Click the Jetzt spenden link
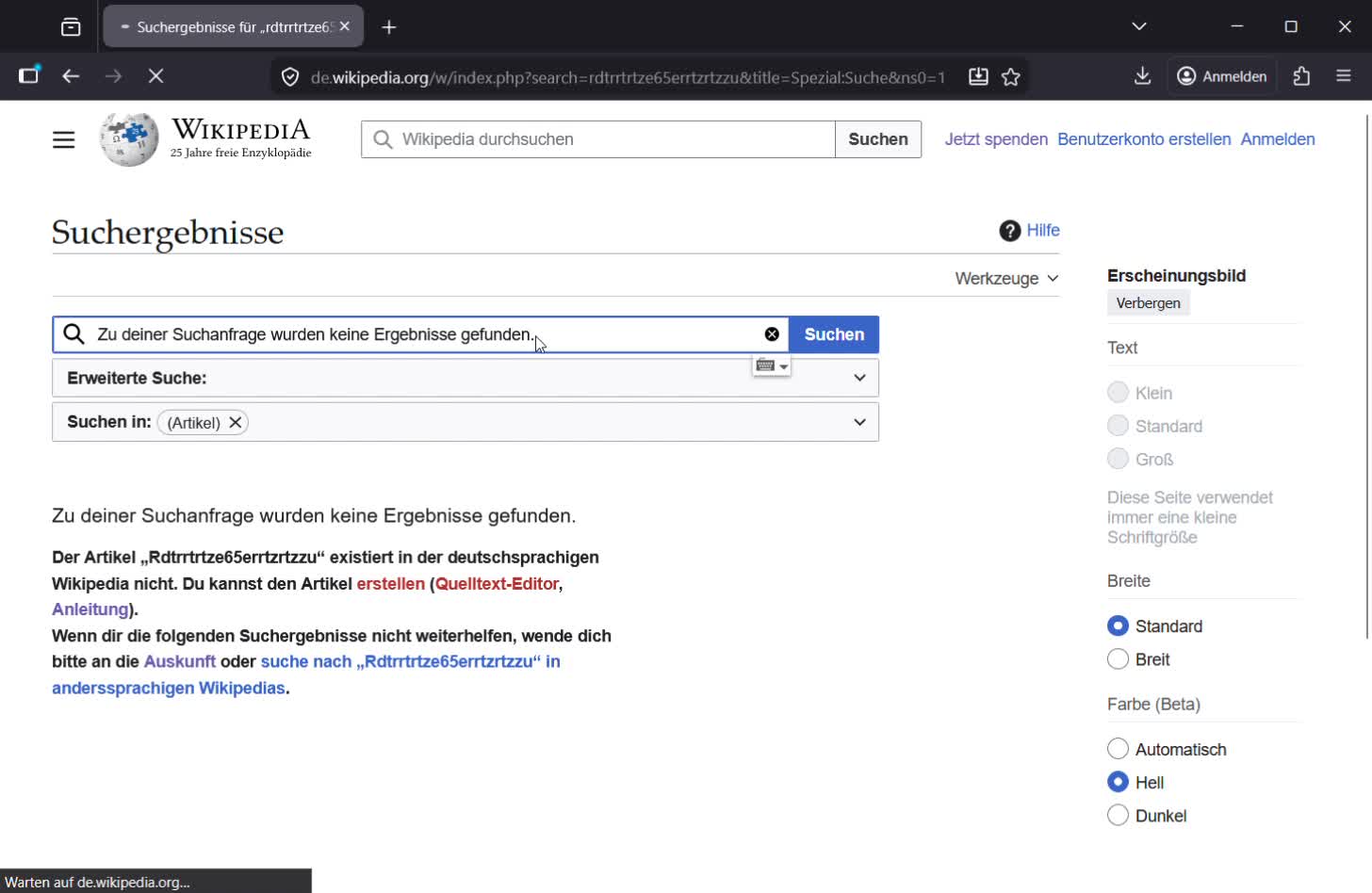The image size is (1372, 893). tap(995, 138)
